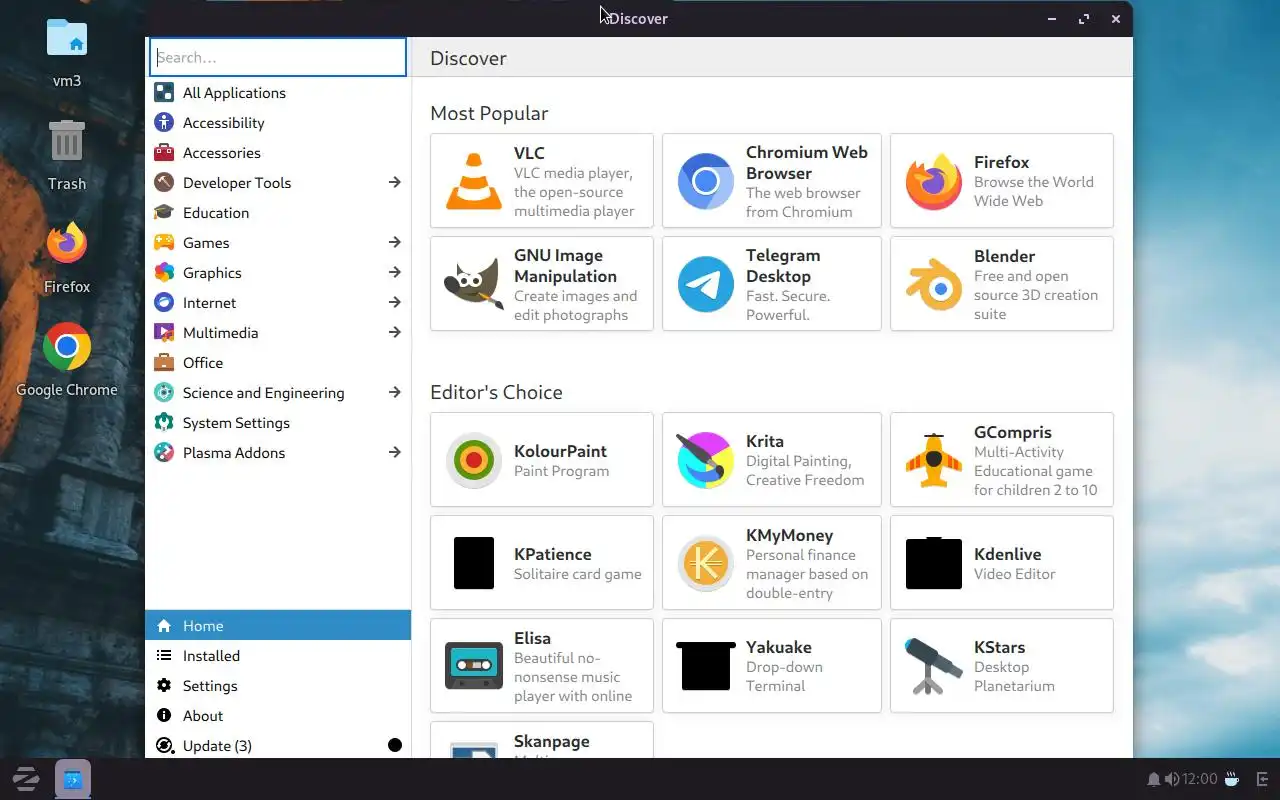Click the About info icon

pos(164,716)
